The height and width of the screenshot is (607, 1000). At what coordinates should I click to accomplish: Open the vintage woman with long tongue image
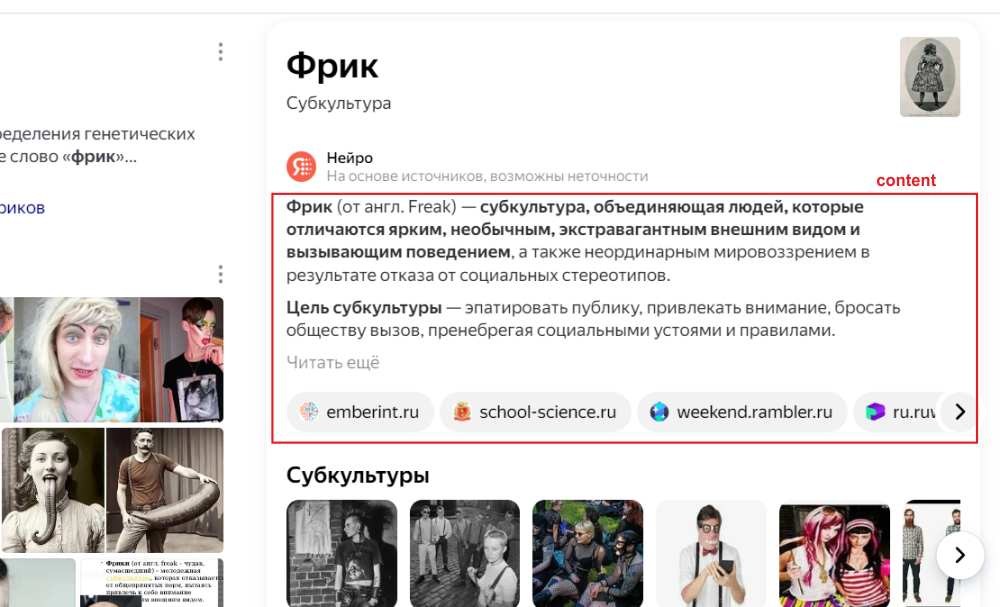53,490
